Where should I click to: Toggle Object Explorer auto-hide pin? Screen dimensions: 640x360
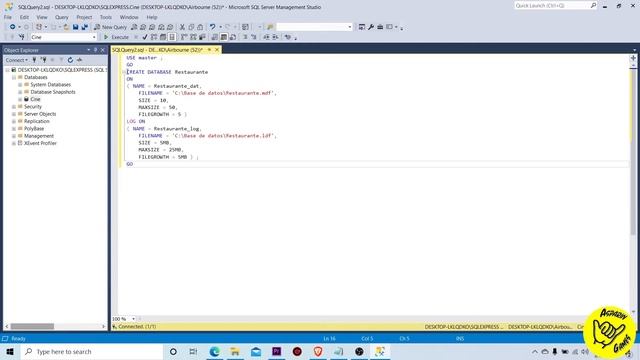point(96,50)
